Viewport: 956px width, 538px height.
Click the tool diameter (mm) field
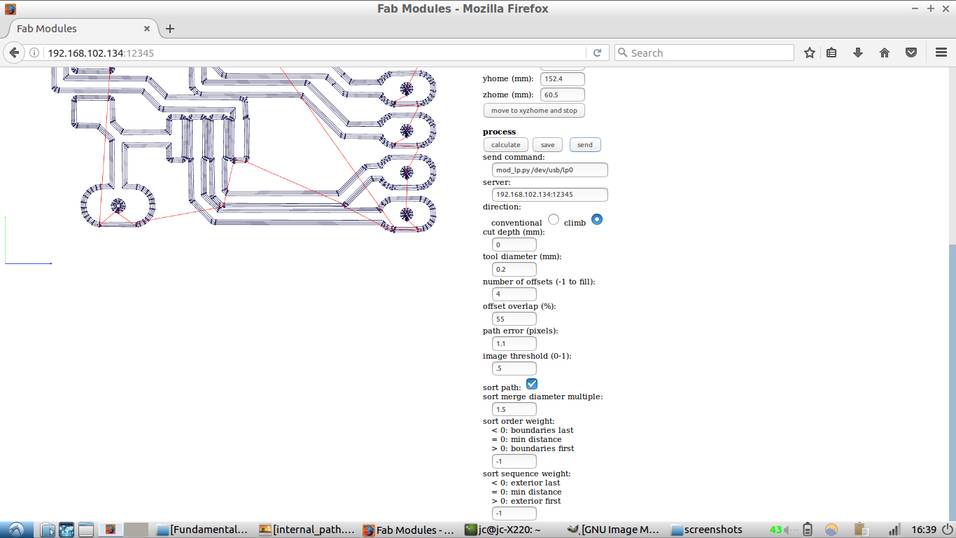tap(514, 269)
